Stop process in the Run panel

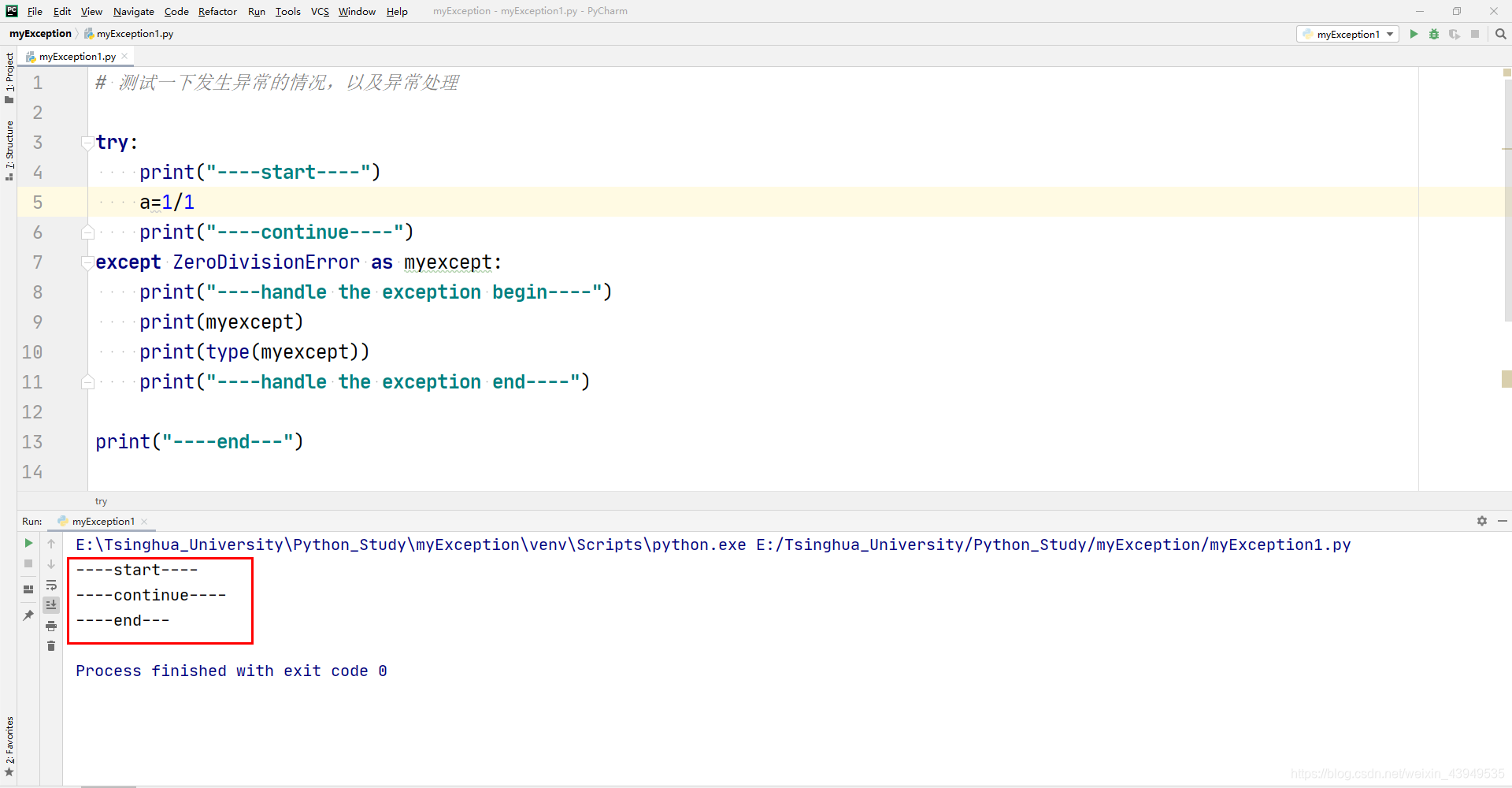(28, 563)
